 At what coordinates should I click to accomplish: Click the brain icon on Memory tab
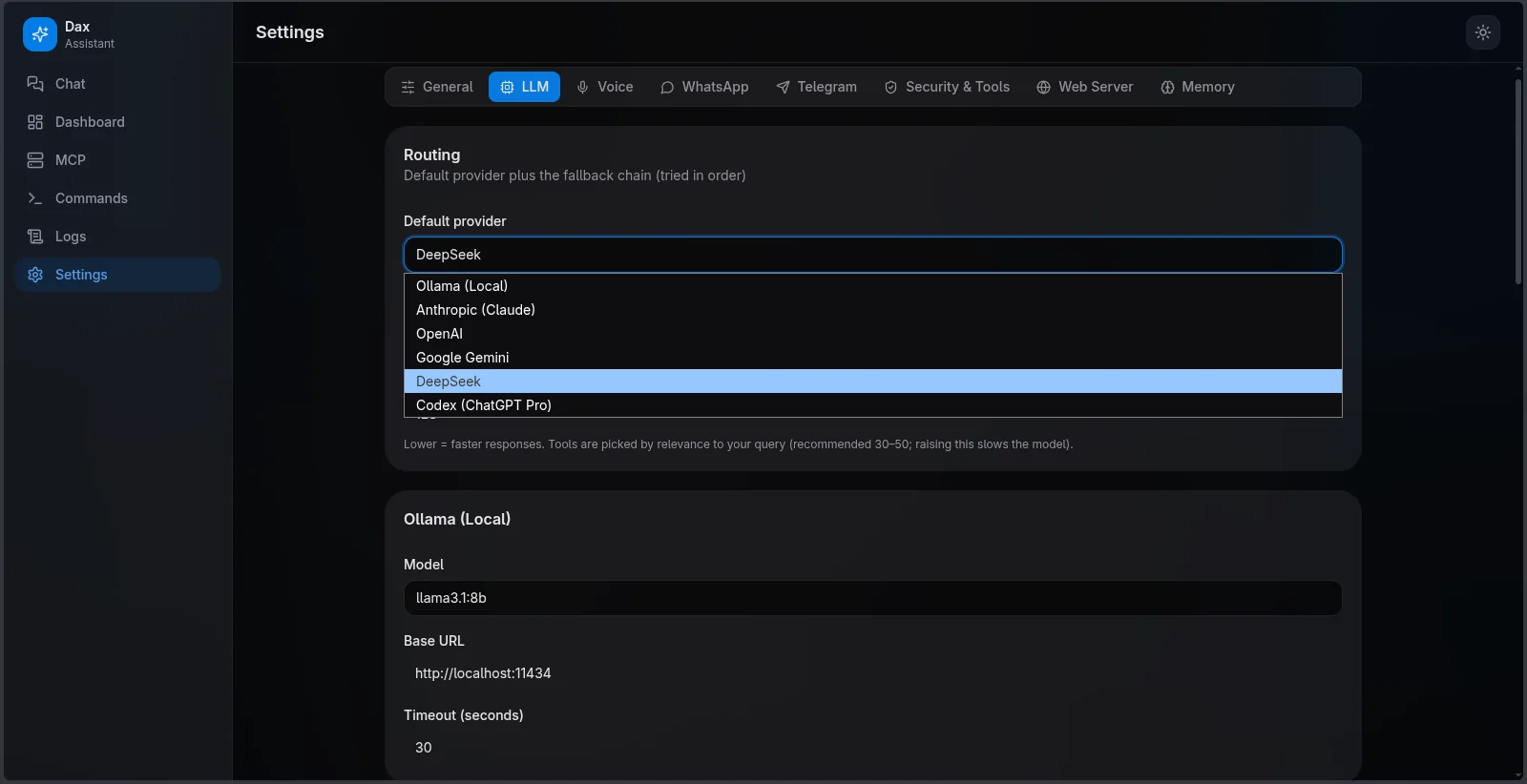tap(1167, 87)
